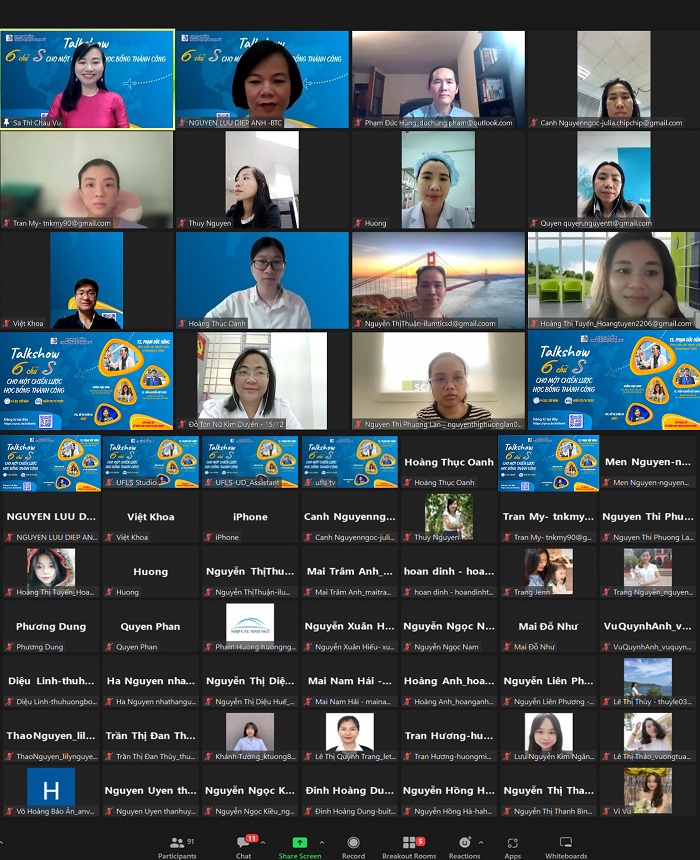Open Breakout Rooms
Image resolution: width=700 pixels, height=860 pixels.
point(409,846)
